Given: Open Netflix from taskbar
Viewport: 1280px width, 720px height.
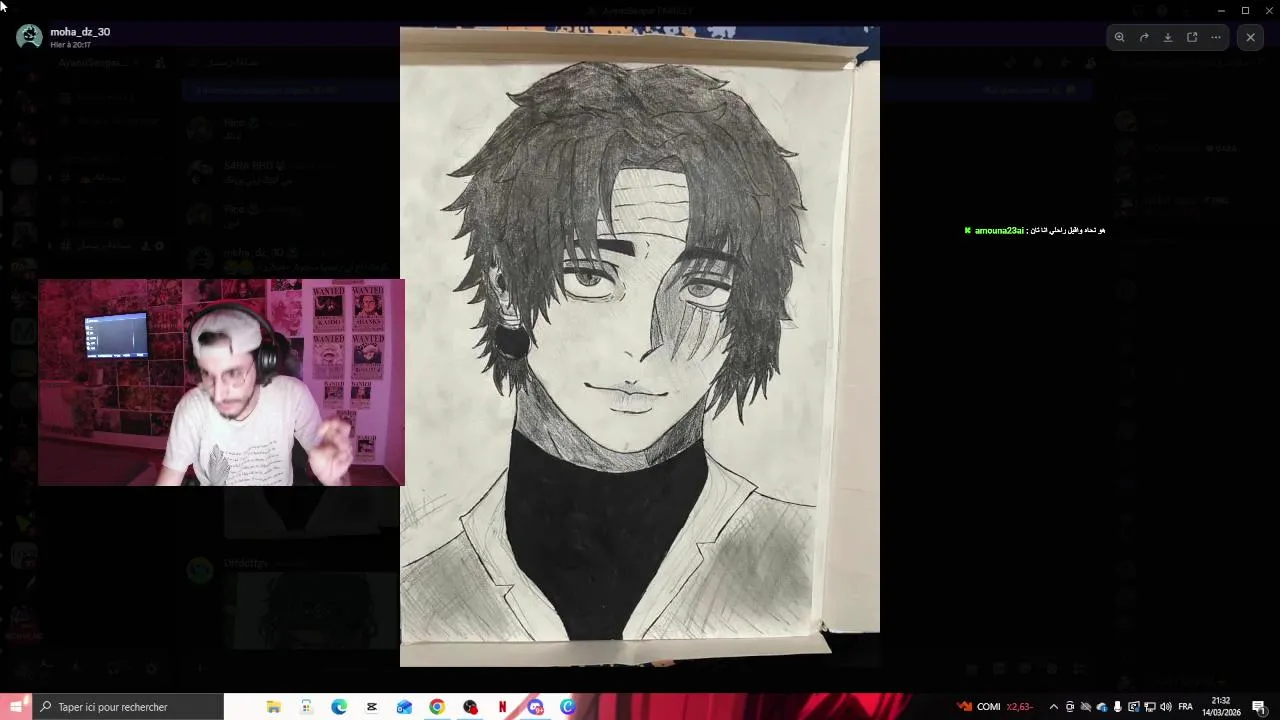Looking at the screenshot, I should (x=502, y=707).
